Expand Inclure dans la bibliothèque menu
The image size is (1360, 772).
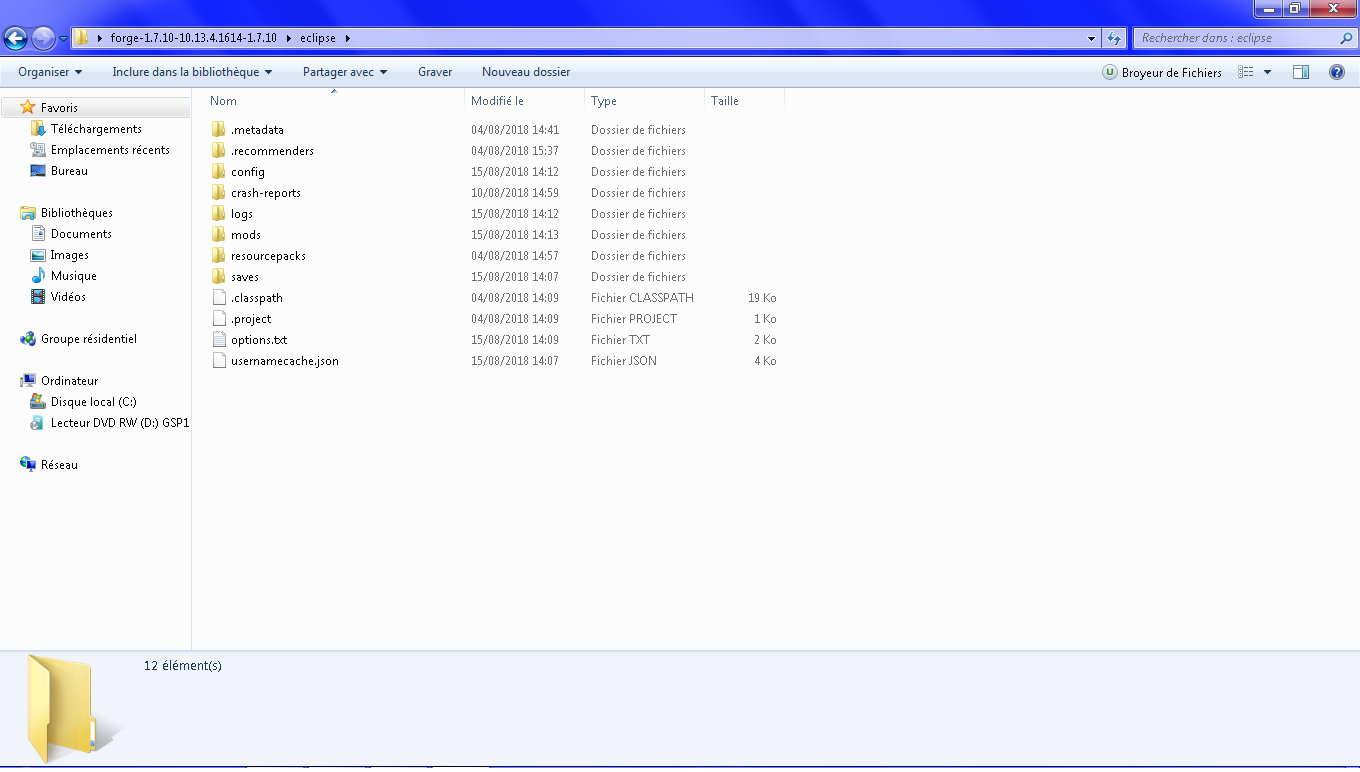coord(192,72)
